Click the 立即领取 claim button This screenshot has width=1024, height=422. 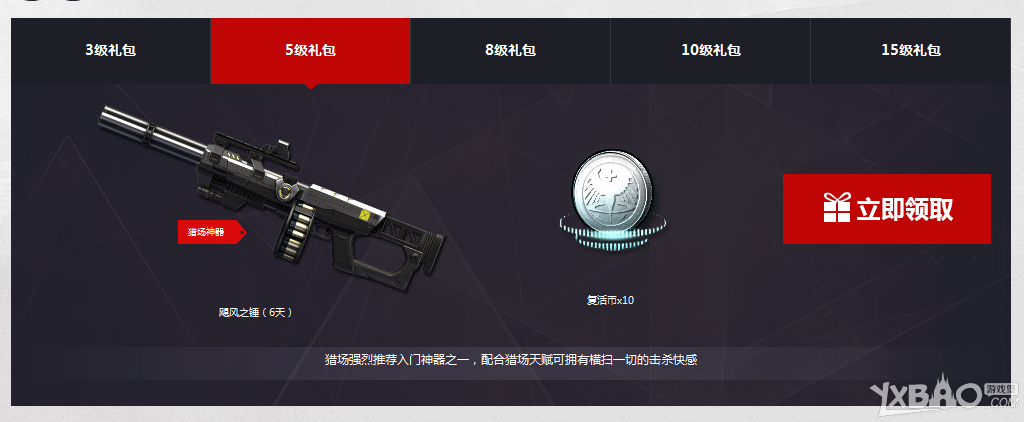886,209
